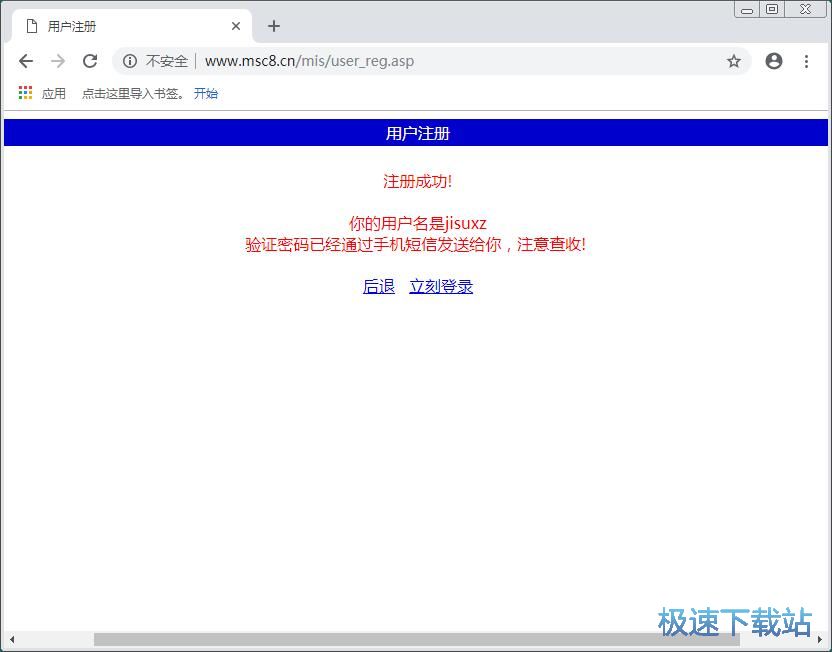Click the scrollbar left arrow
Viewport: 832px width, 652px height.
12,639
